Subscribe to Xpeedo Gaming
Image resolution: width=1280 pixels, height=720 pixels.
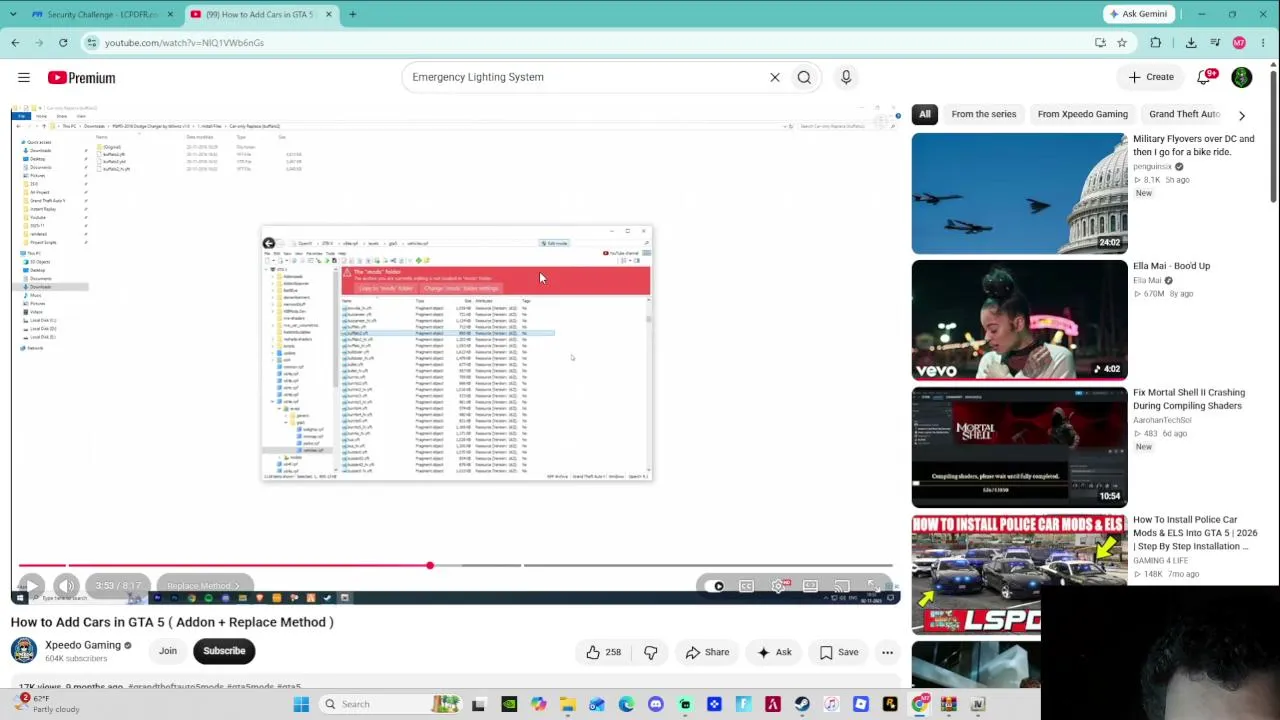click(x=224, y=651)
